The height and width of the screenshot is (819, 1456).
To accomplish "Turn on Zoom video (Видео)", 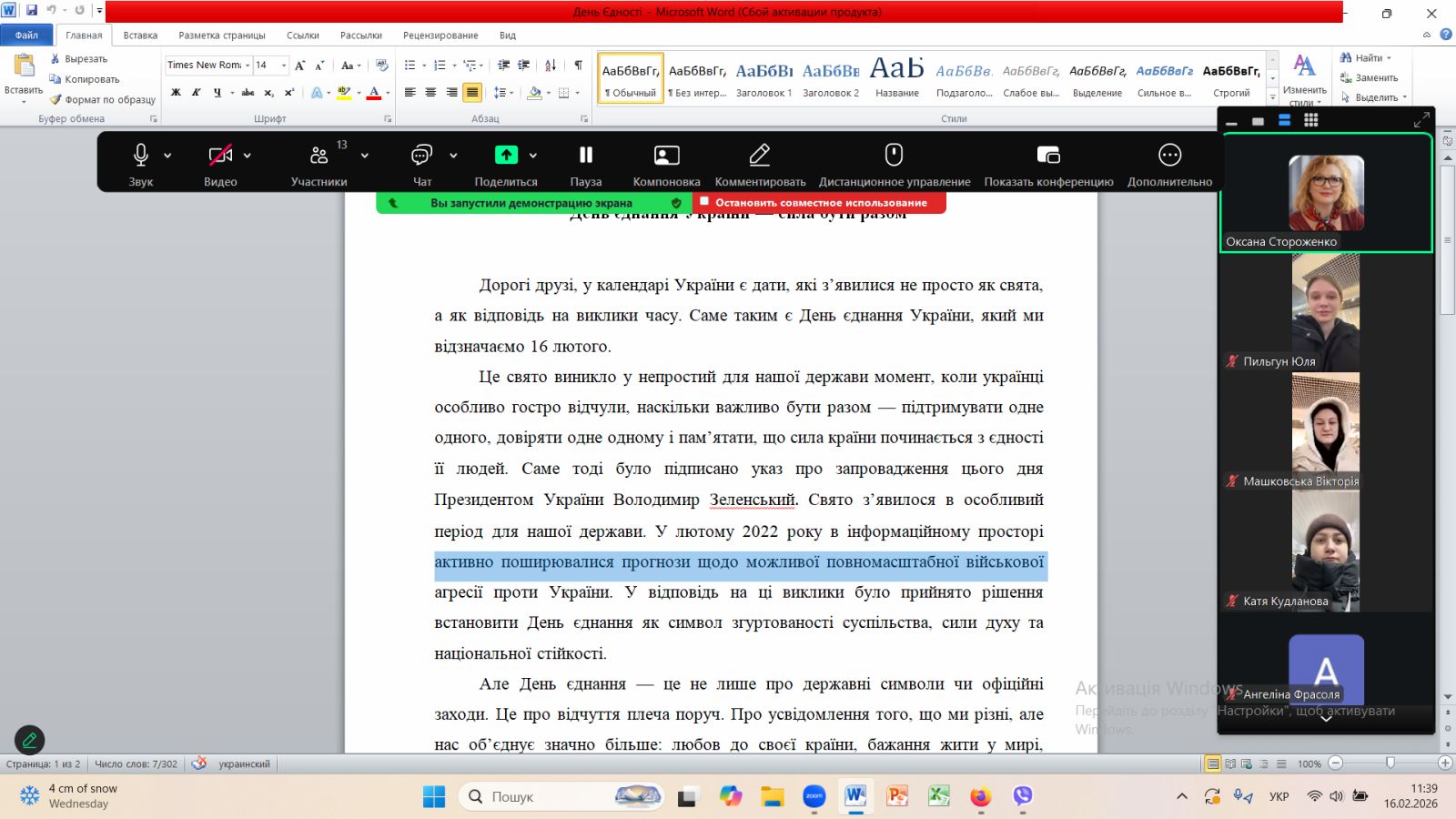I will (220, 156).
